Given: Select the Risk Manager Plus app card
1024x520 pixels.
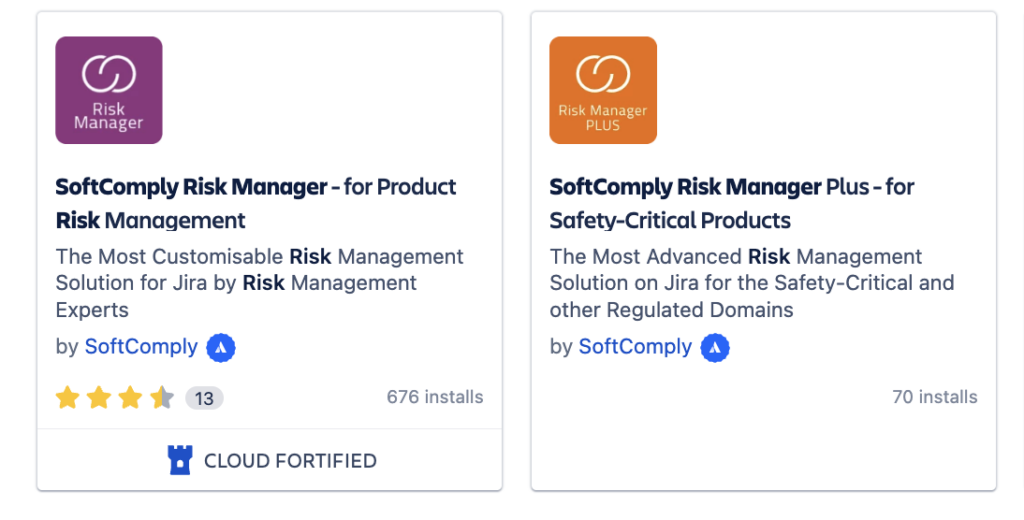Looking at the screenshot, I should click(x=763, y=251).
